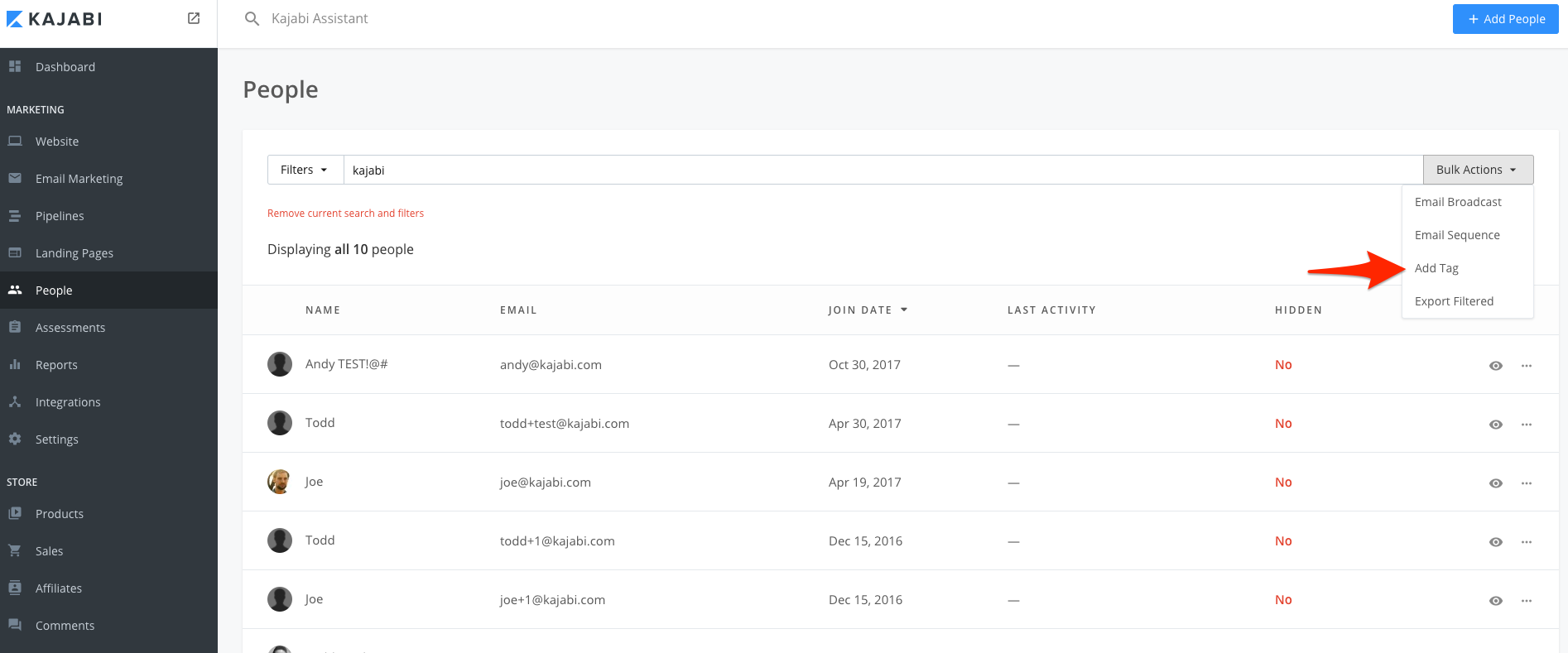Click the Products sidebar icon
This screenshot has height=653, width=1568.
pos(15,513)
